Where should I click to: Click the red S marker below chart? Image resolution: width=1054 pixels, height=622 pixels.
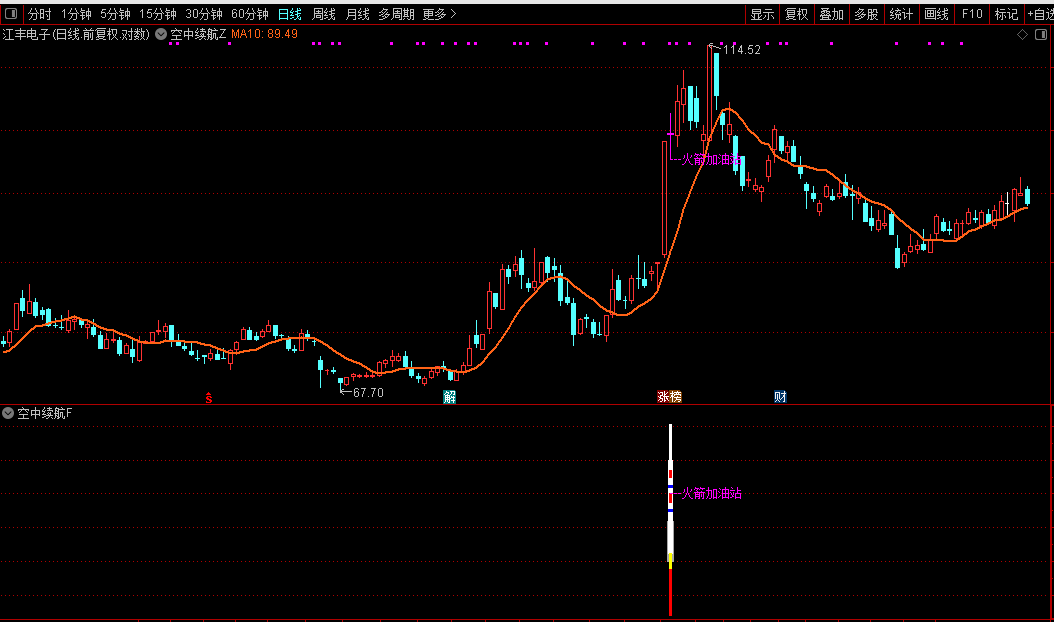tap(209, 398)
